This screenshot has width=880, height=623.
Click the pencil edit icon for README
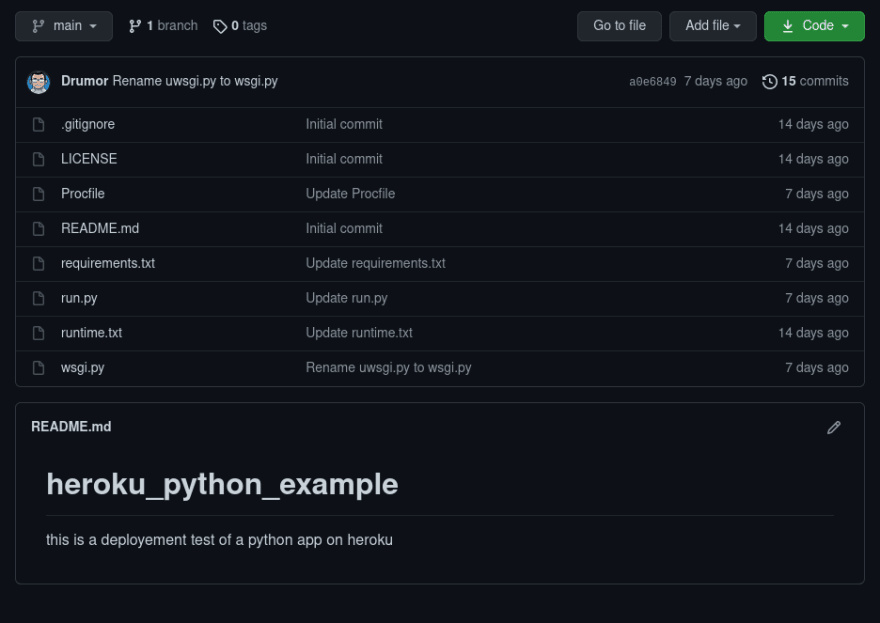(x=834, y=428)
